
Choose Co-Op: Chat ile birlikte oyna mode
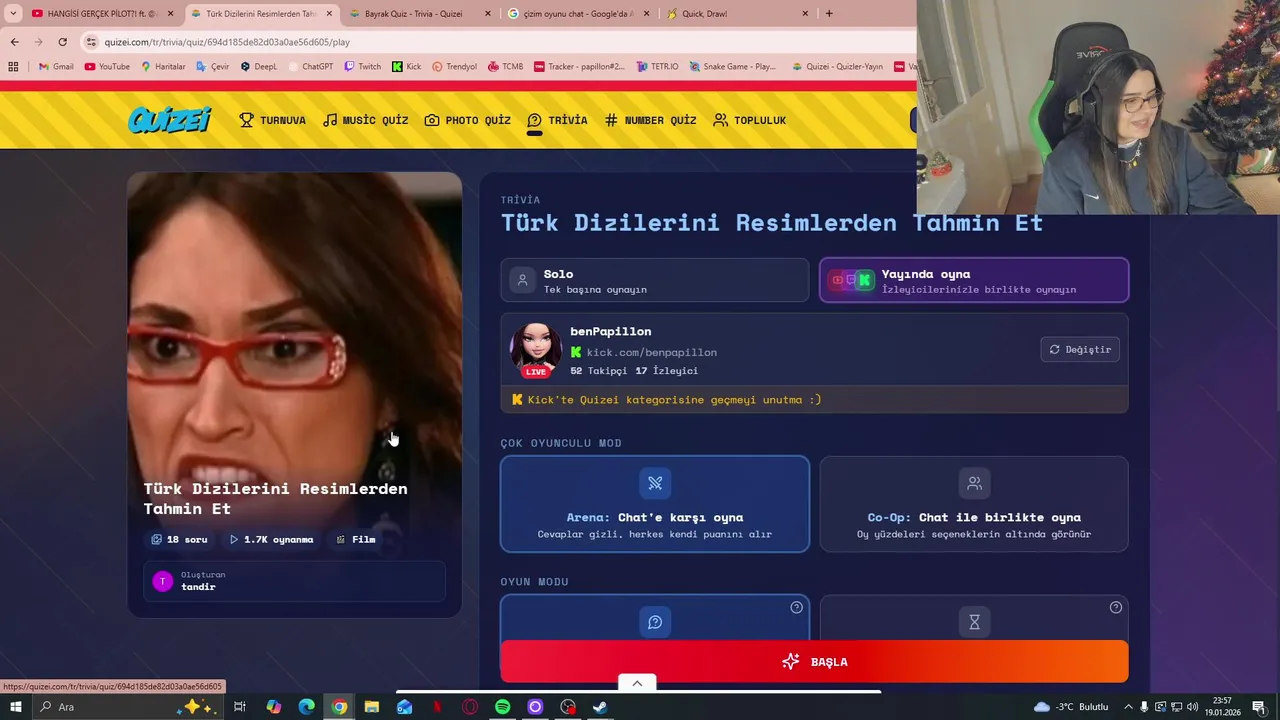(974, 504)
